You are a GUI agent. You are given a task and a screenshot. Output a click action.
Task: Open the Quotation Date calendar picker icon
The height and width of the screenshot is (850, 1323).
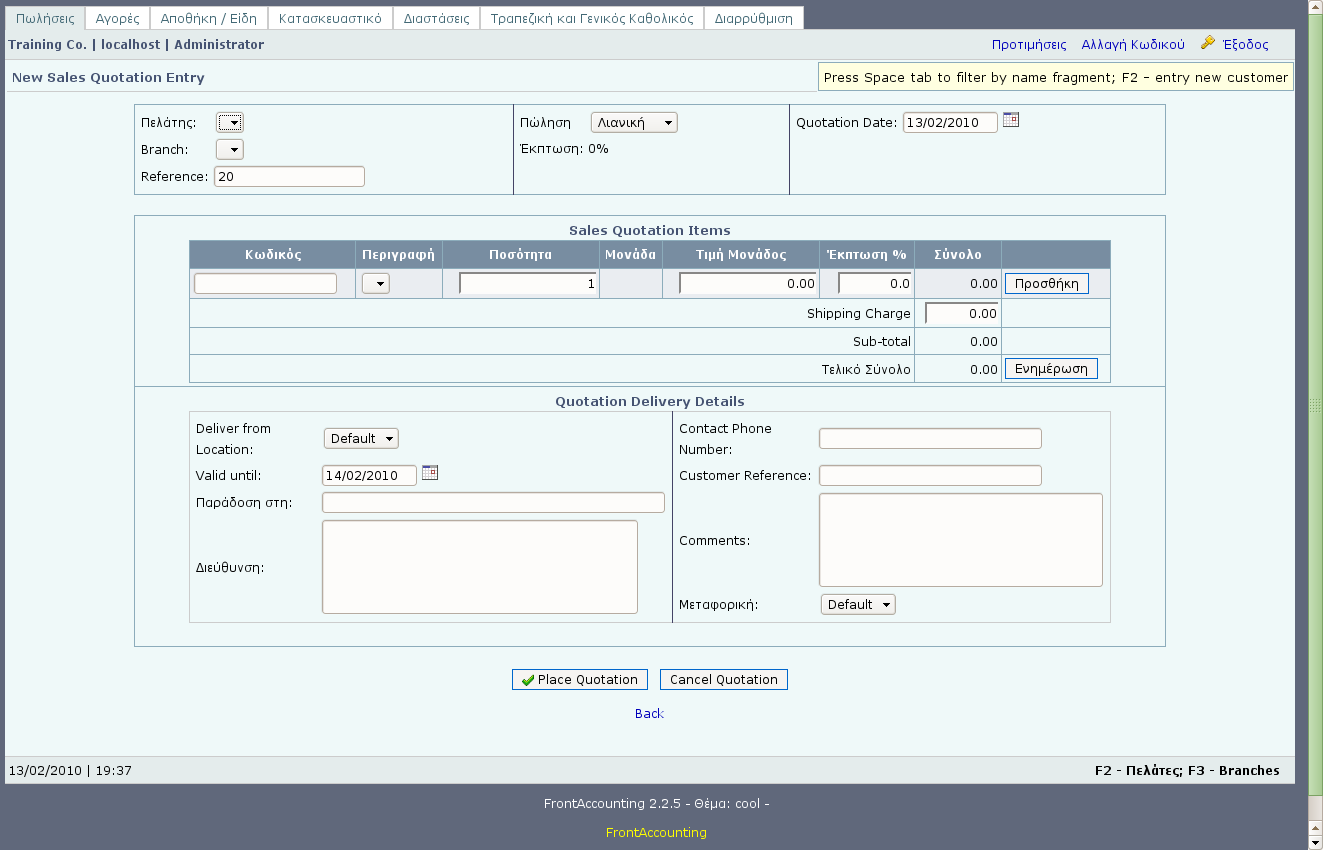pyautogui.click(x=1011, y=120)
